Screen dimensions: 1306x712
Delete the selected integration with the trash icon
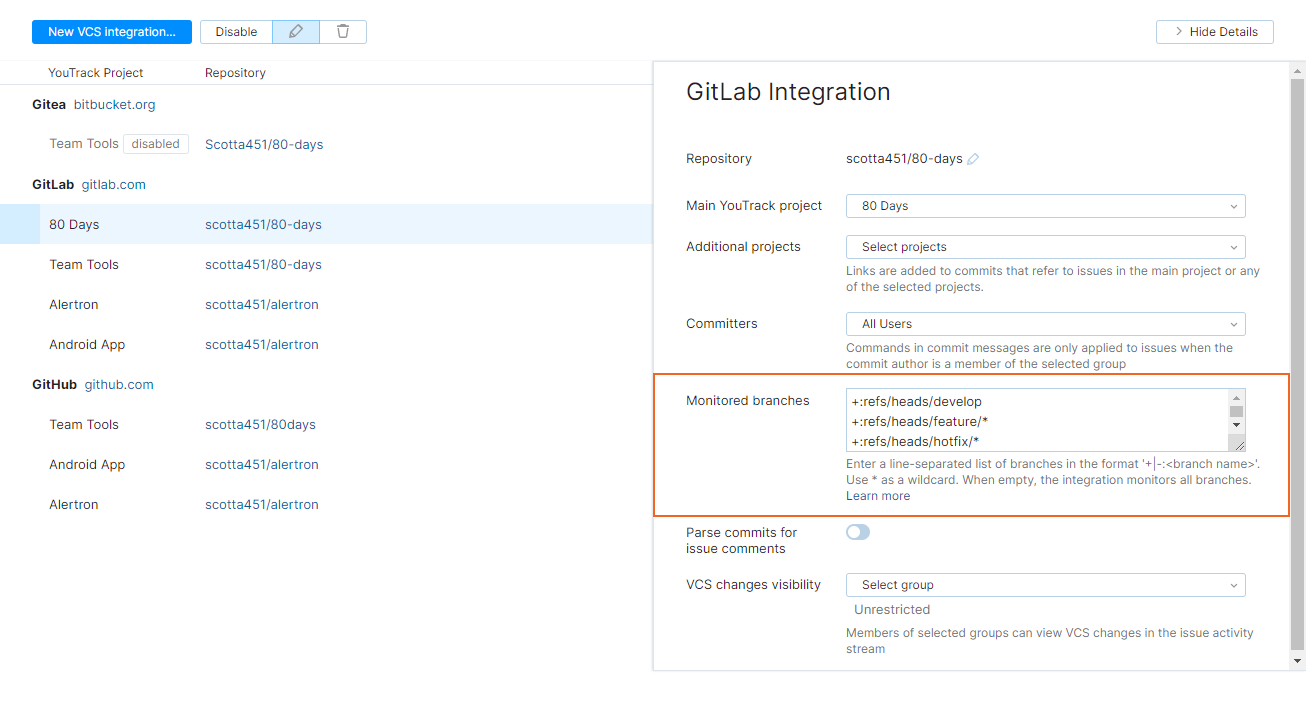343,31
